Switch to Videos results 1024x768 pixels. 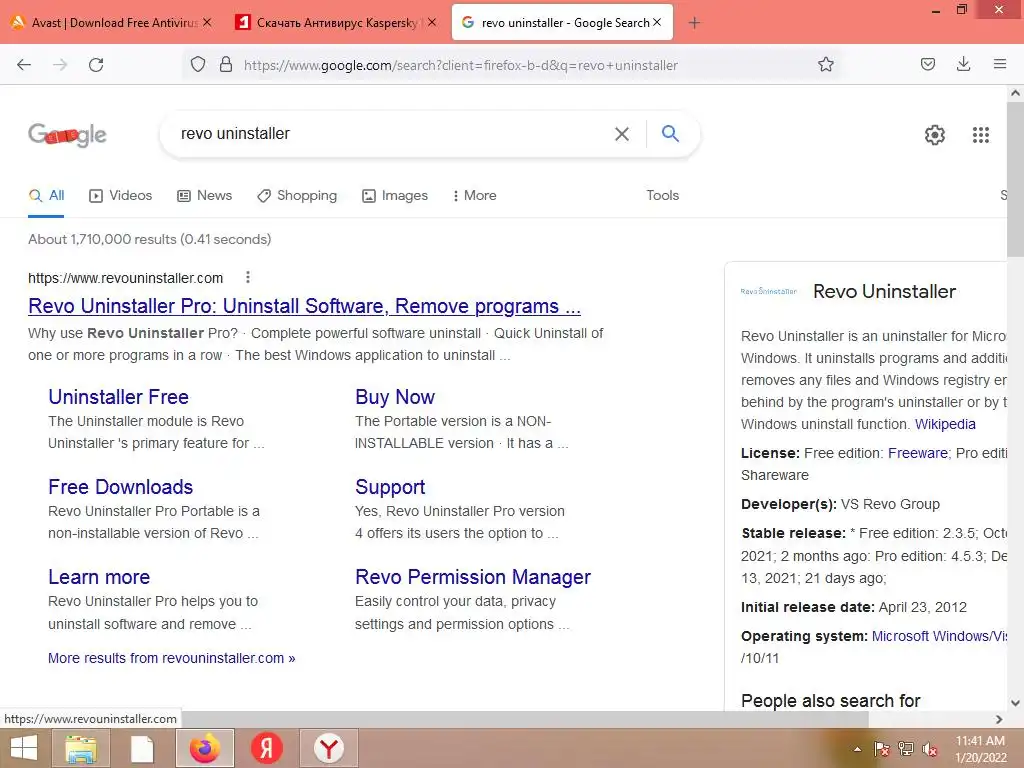pyautogui.click(x=121, y=195)
